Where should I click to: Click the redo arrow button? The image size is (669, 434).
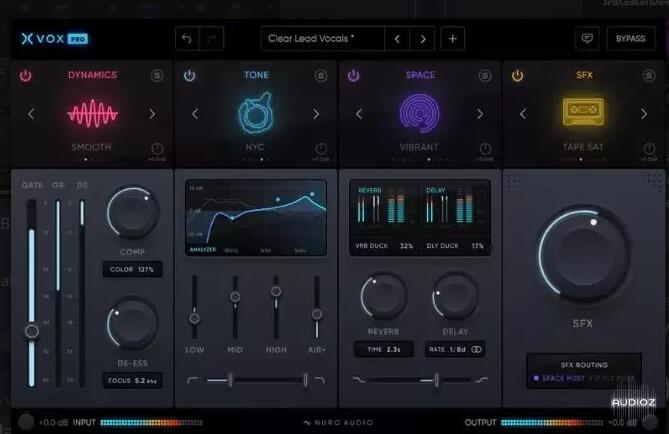click(212, 39)
